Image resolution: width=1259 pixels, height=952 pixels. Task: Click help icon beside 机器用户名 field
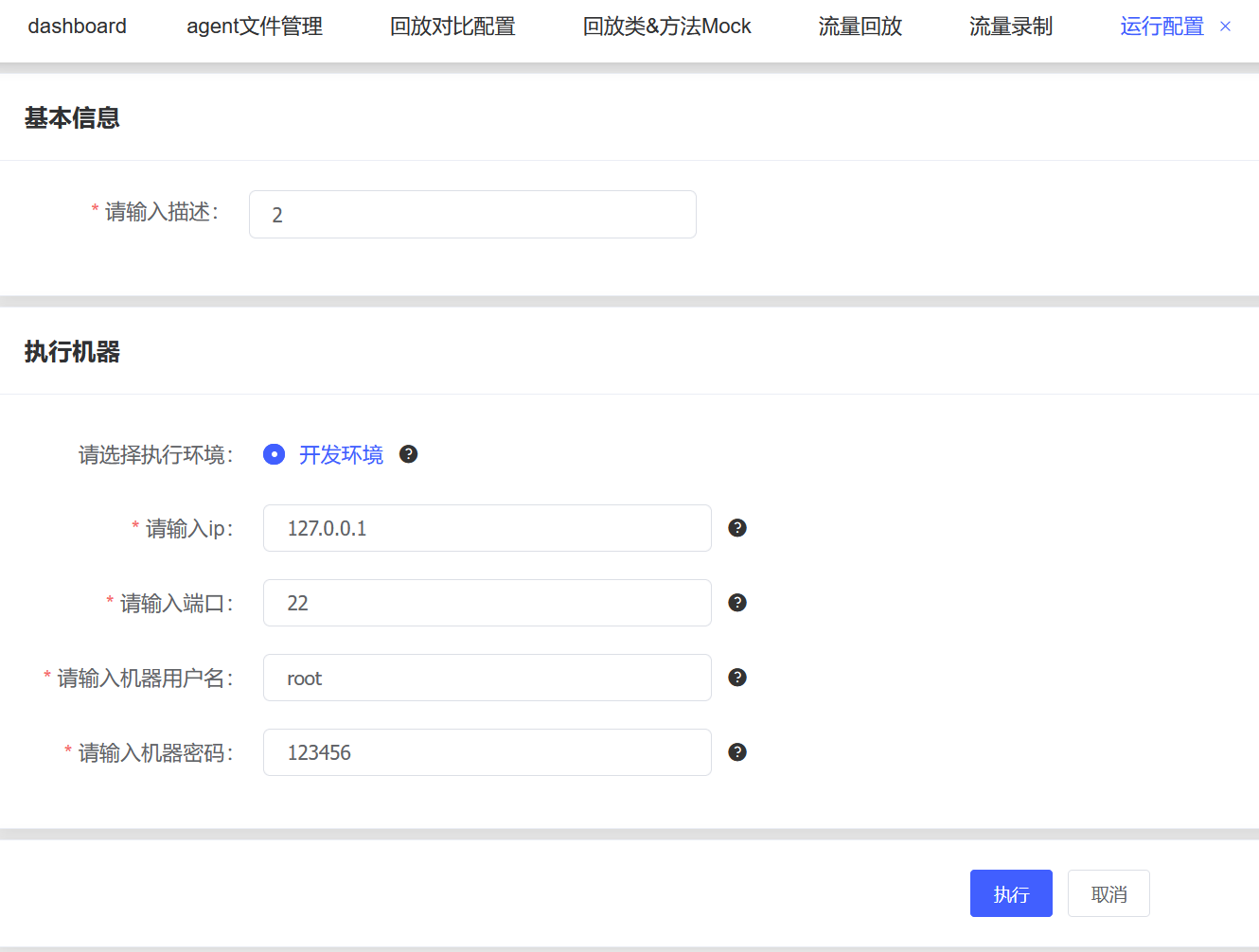[x=737, y=678]
